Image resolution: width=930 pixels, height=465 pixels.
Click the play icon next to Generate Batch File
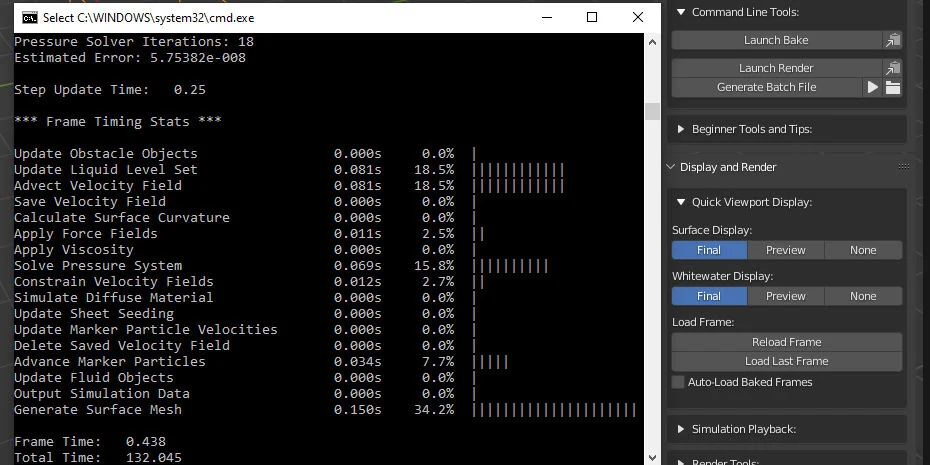873,88
